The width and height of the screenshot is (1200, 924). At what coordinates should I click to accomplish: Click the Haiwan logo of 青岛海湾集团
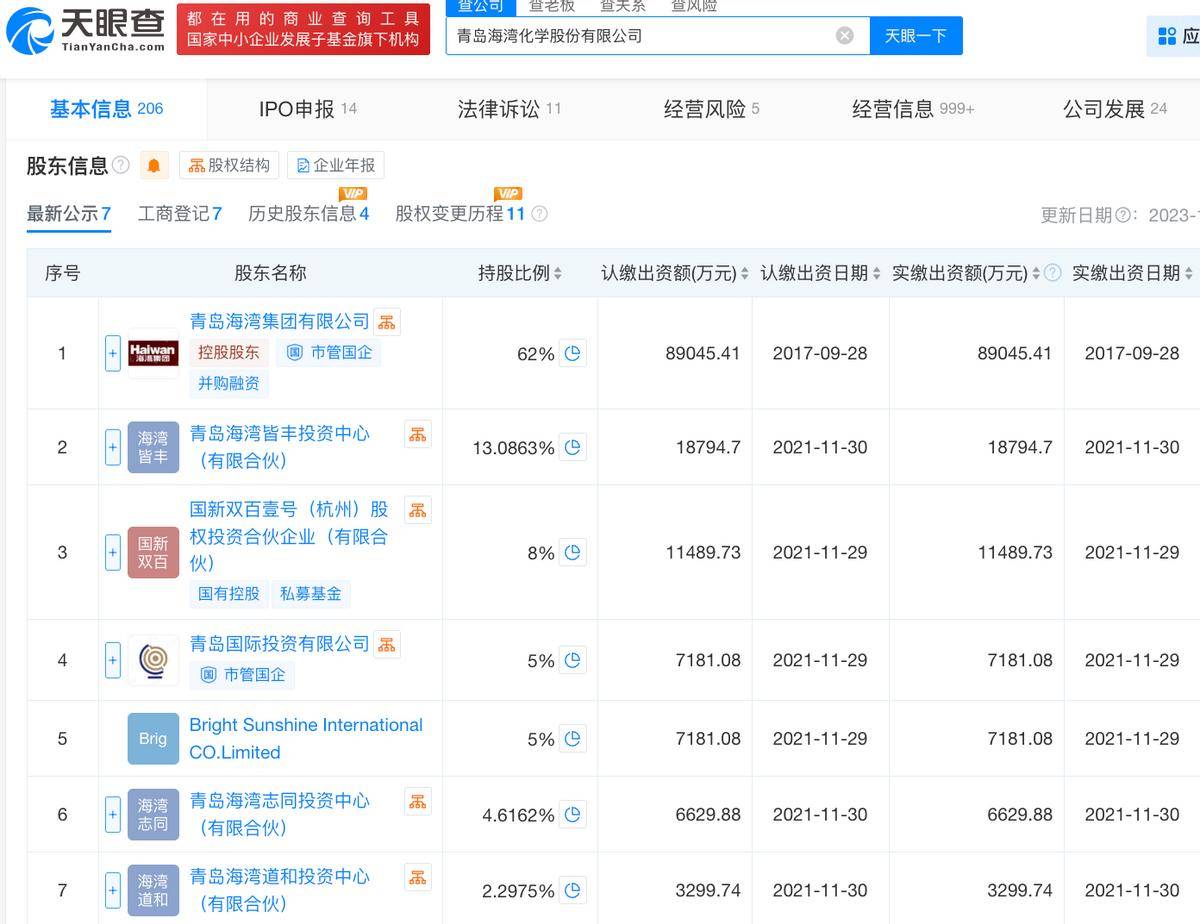(153, 353)
